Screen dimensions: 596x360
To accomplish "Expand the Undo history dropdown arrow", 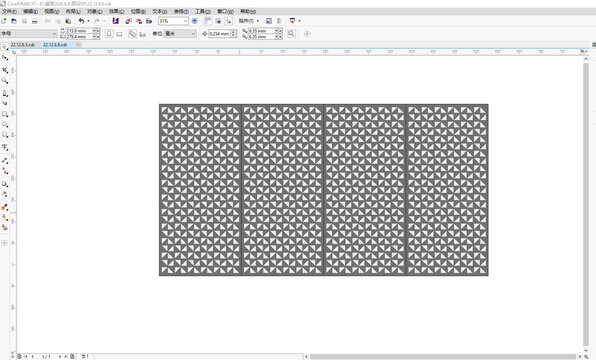I will pos(89,21).
